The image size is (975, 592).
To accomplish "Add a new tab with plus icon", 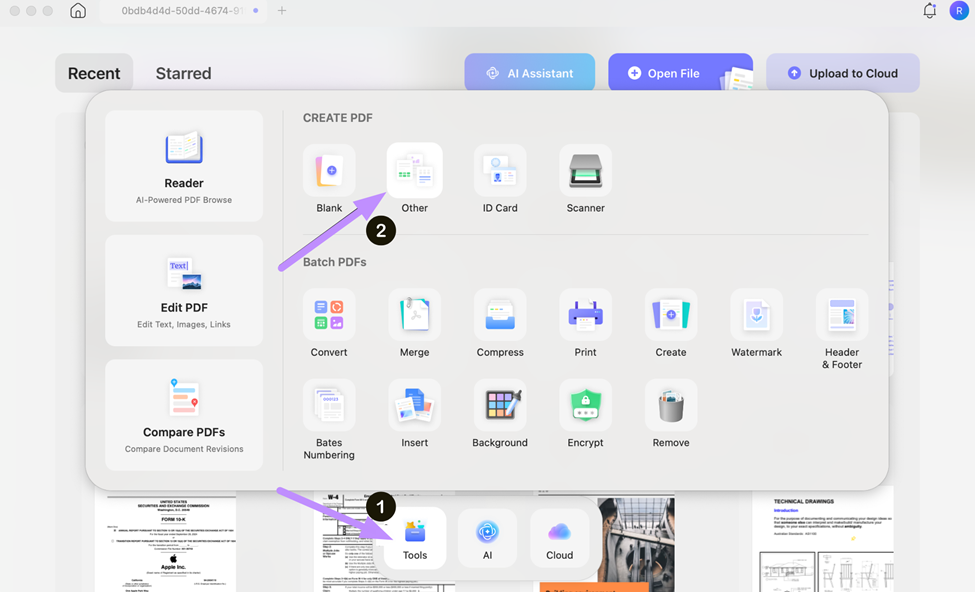I will click(282, 11).
